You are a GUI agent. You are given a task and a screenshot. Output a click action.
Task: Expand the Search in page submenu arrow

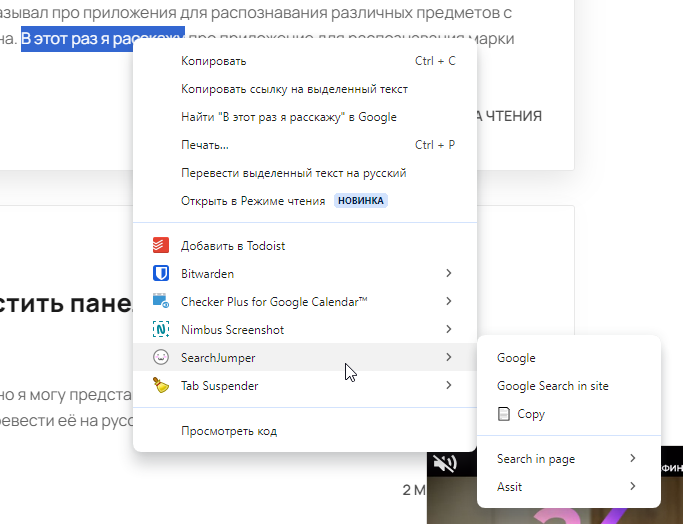pyautogui.click(x=632, y=458)
